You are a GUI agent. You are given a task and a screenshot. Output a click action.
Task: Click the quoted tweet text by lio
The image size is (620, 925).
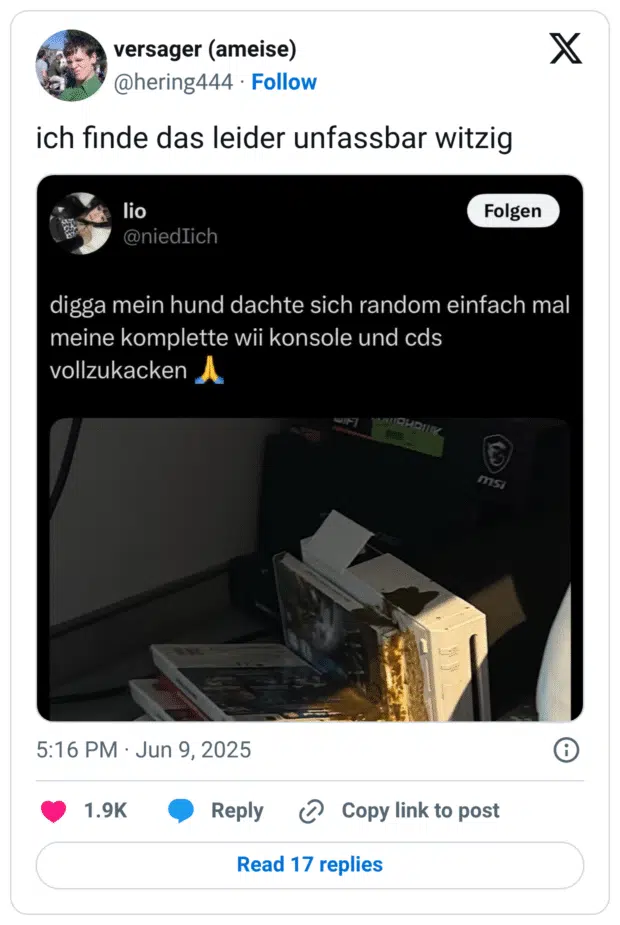click(x=310, y=338)
